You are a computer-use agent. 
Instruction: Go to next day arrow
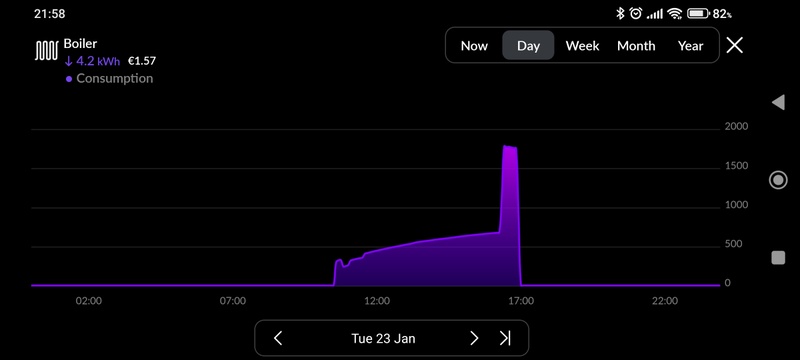[474, 338]
